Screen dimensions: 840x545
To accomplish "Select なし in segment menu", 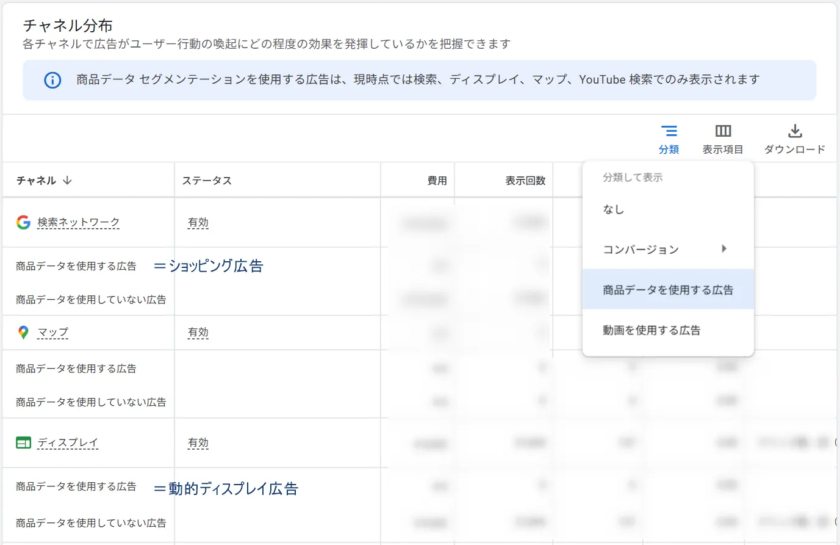I will (x=614, y=210).
